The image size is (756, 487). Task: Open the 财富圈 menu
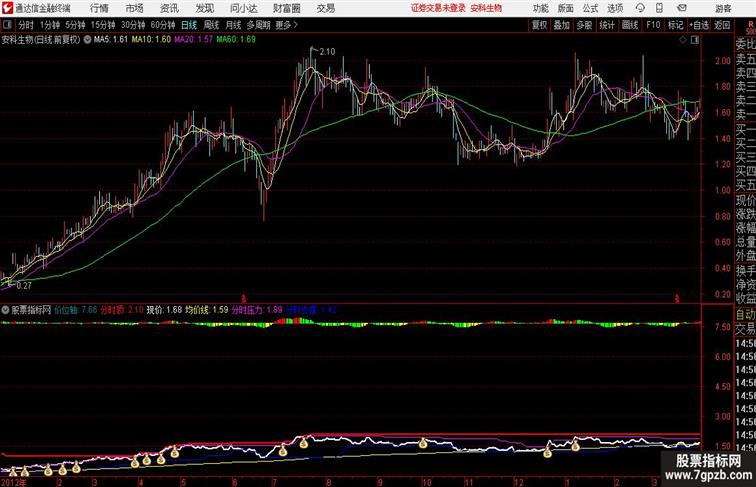(x=286, y=8)
